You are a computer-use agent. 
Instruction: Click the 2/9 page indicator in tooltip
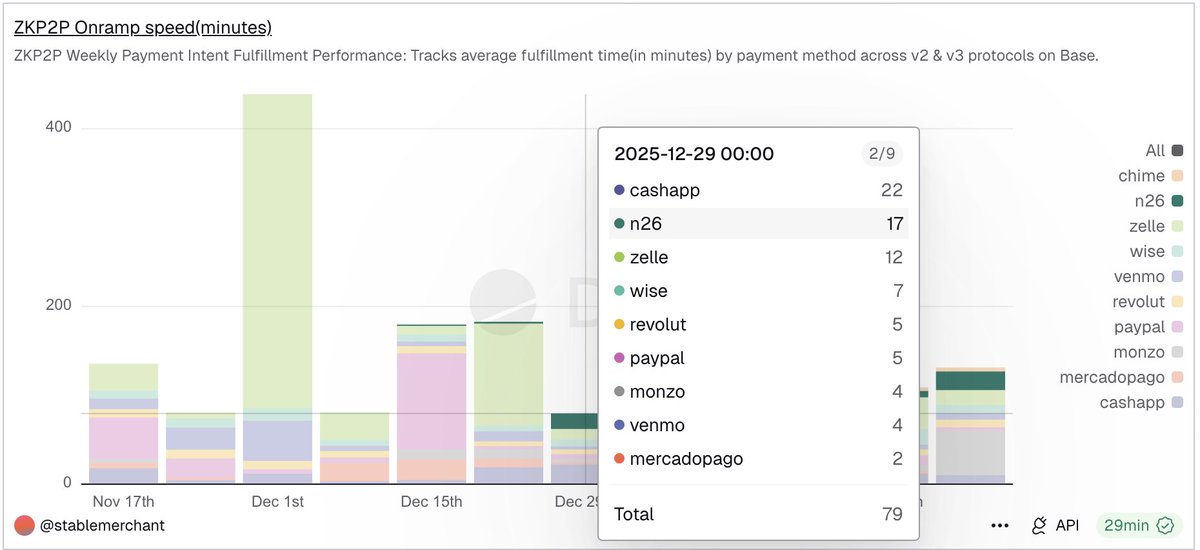[x=882, y=154]
